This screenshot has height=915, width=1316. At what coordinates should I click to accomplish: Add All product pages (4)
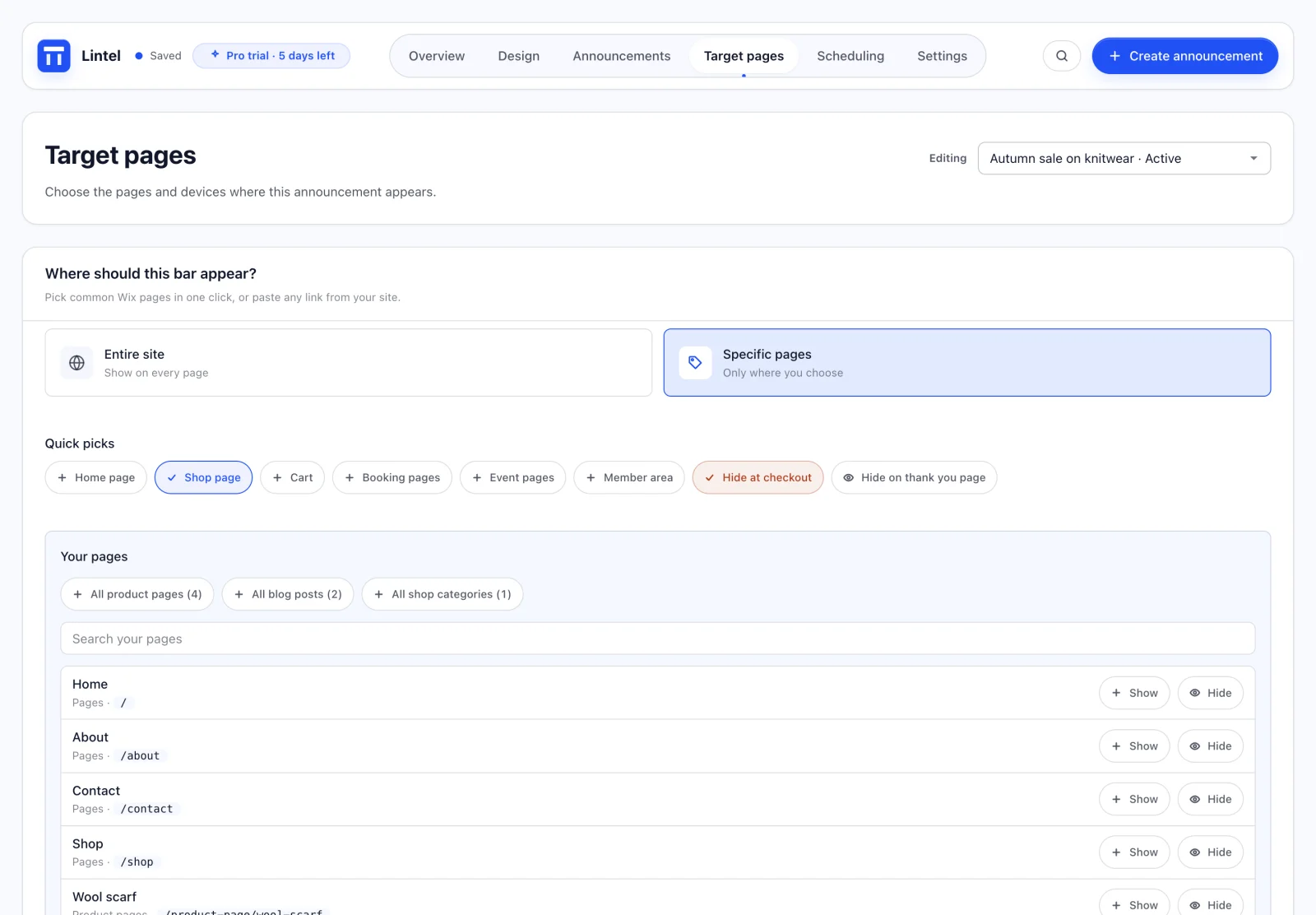coord(137,594)
